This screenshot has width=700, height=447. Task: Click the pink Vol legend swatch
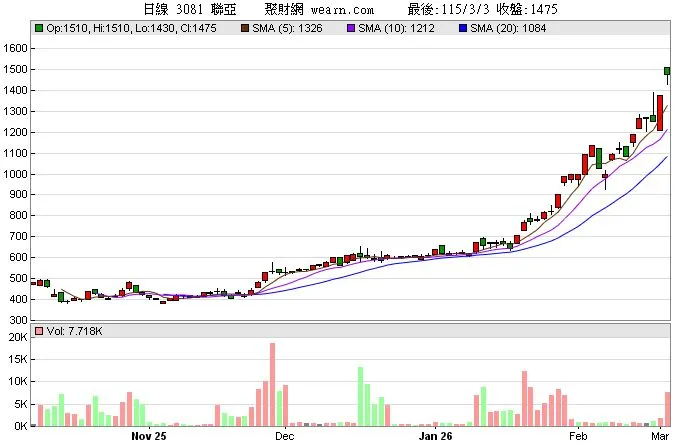click(39, 331)
